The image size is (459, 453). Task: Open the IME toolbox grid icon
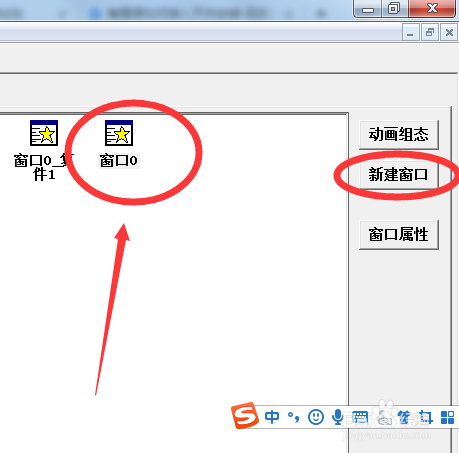(447, 417)
